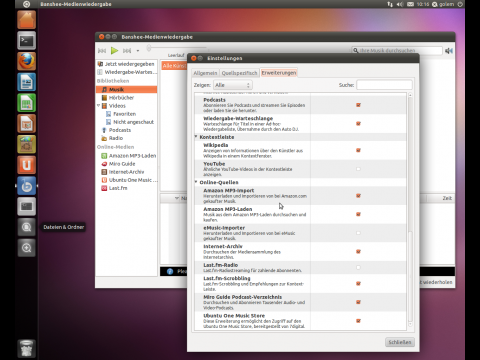Click the Ubuntu dash logo at top left

point(26,4)
